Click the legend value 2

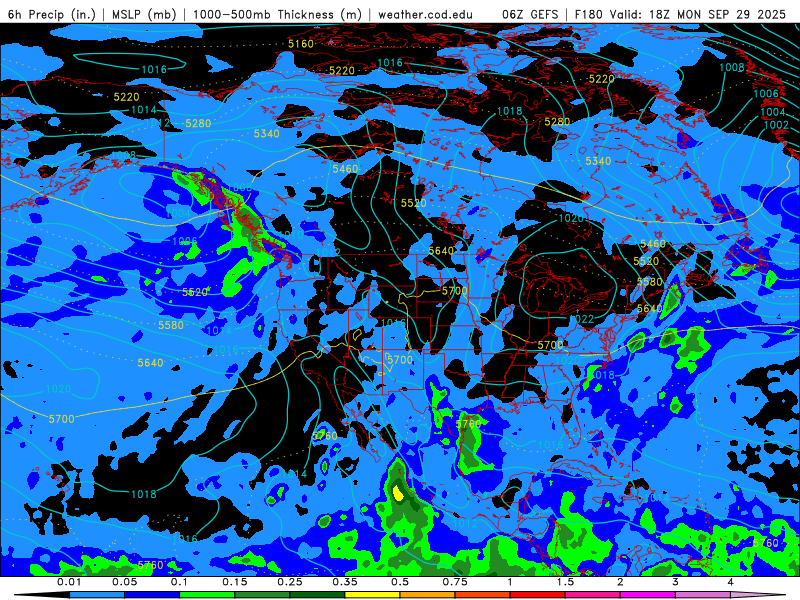620,582
